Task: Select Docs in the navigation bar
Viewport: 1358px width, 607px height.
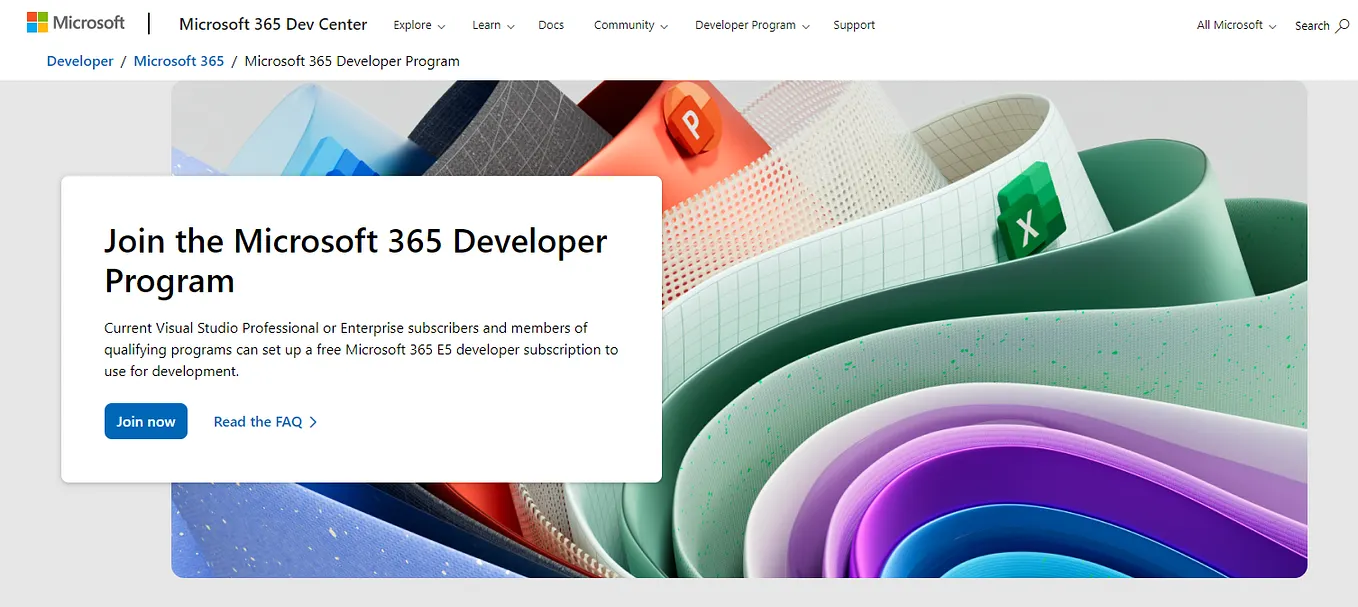Action: pos(551,25)
